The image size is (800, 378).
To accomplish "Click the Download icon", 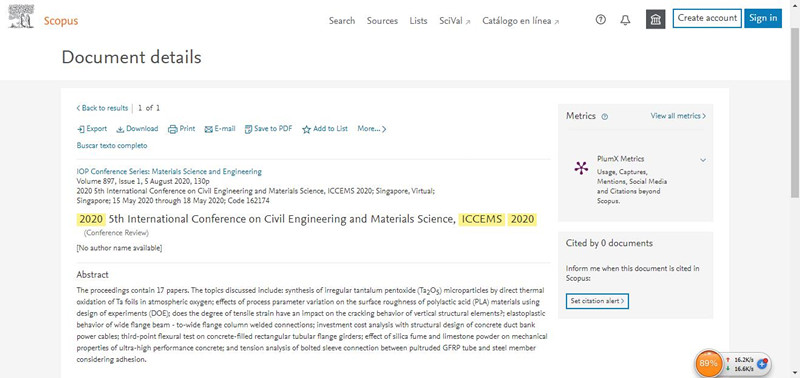I will coord(120,129).
